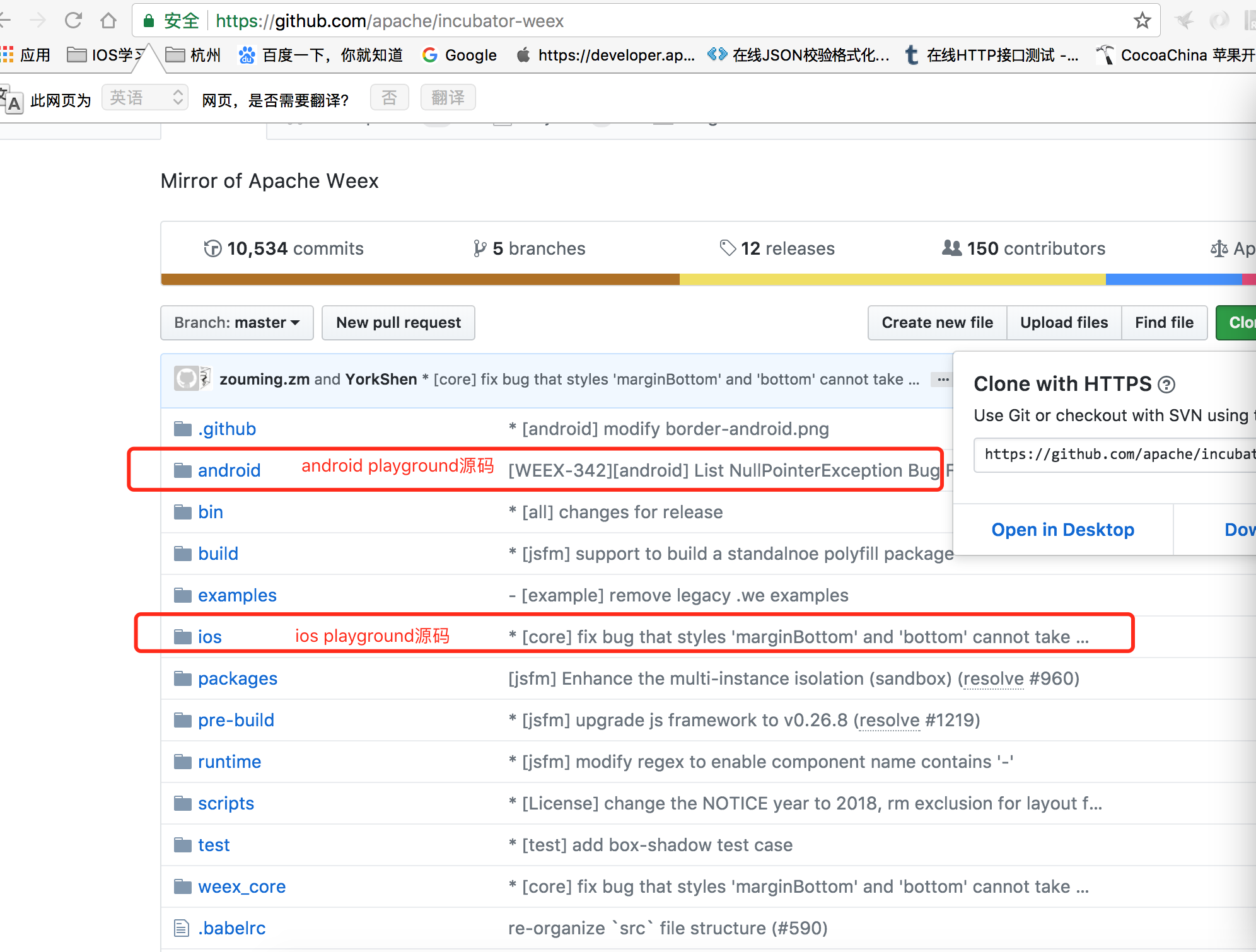1256x952 pixels.
Task: View the 5 branches
Action: [x=529, y=248]
